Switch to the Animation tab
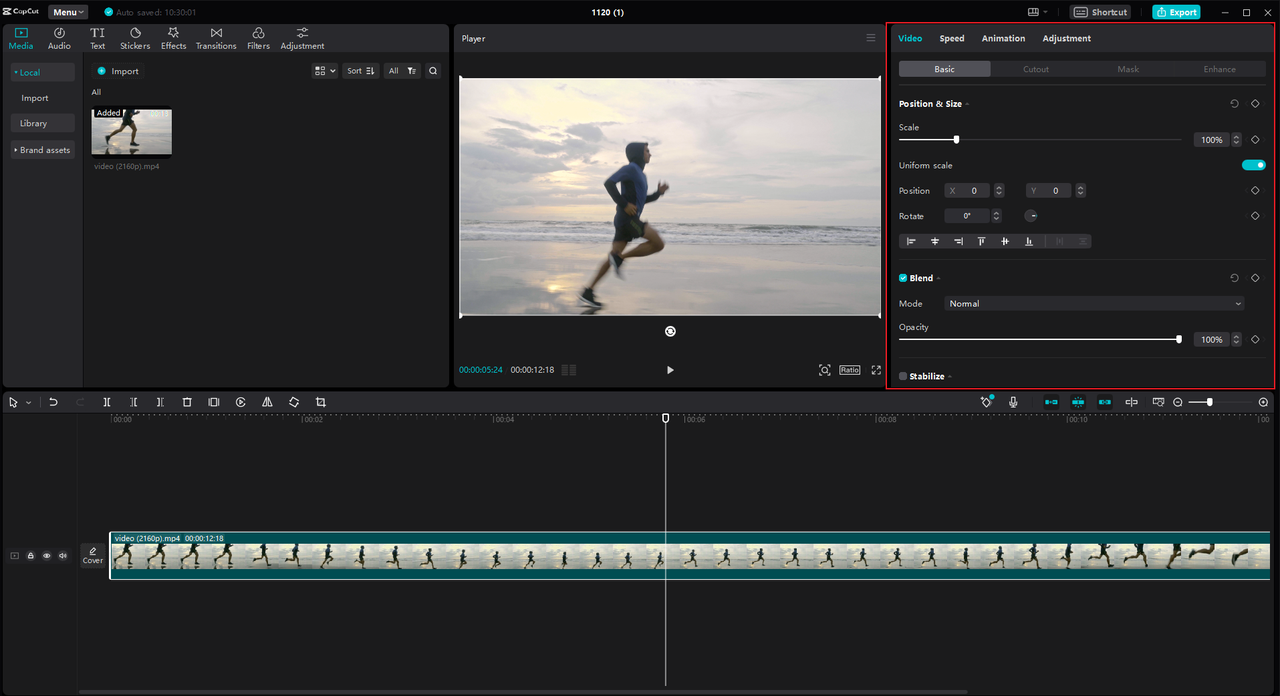Viewport: 1280px width, 696px height. pyautogui.click(x=1003, y=38)
